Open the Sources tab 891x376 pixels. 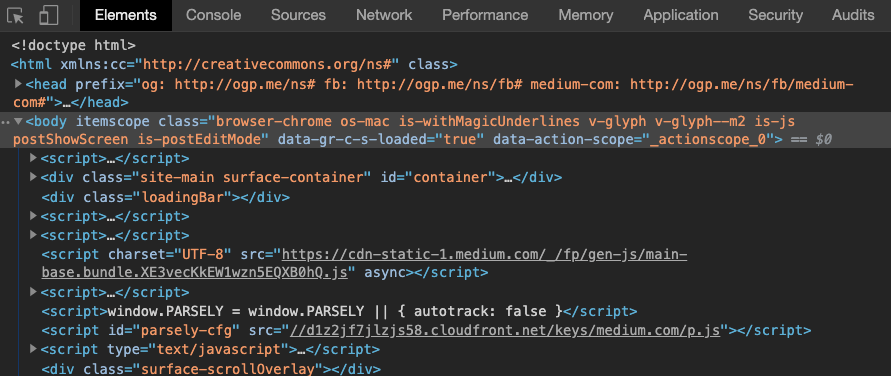click(x=298, y=15)
